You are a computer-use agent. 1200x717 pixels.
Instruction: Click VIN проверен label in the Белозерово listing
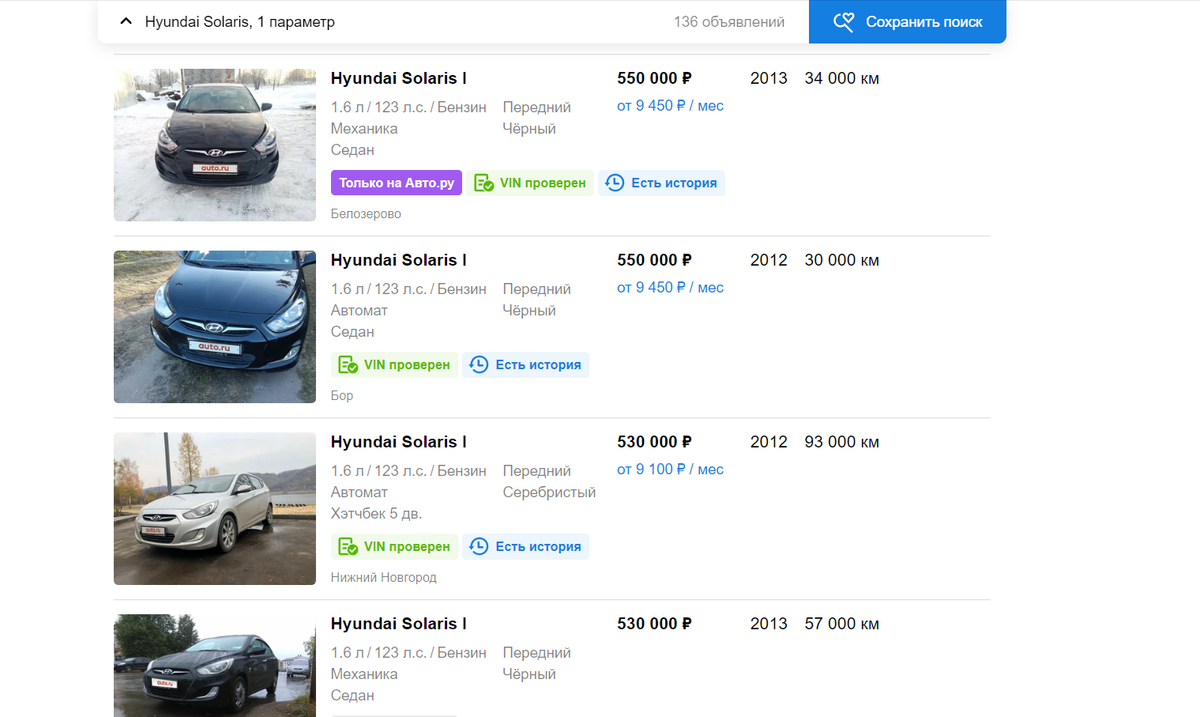(x=543, y=183)
